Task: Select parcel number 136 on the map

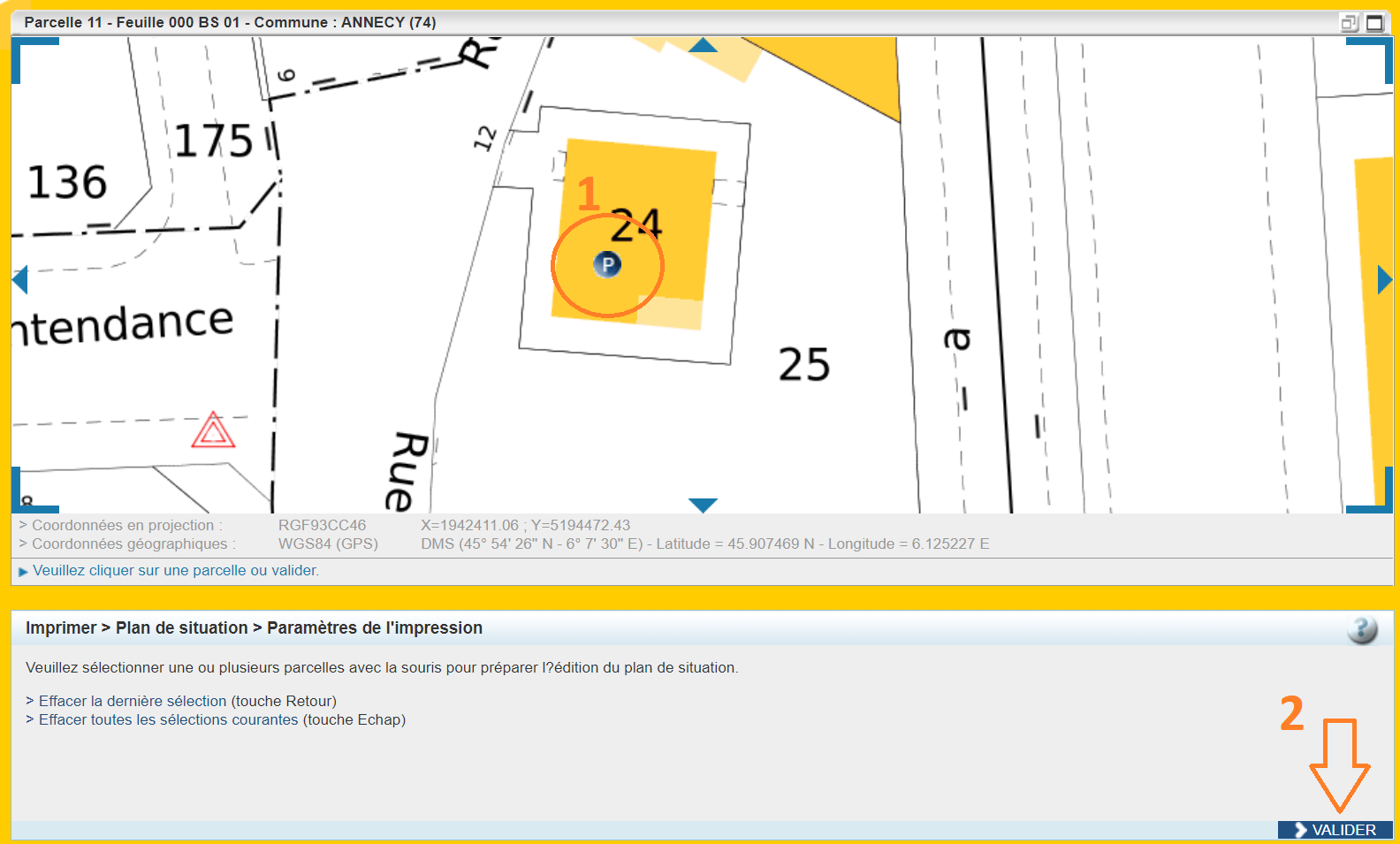Action: point(67,183)
